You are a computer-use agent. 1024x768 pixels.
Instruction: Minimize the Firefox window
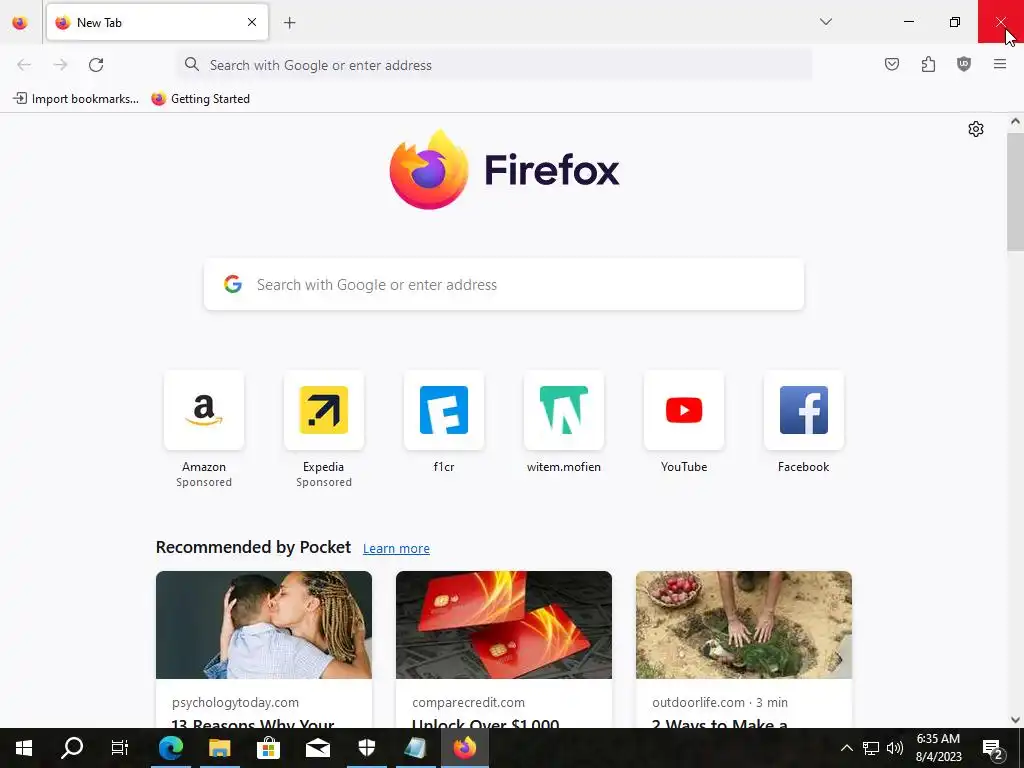908,22
